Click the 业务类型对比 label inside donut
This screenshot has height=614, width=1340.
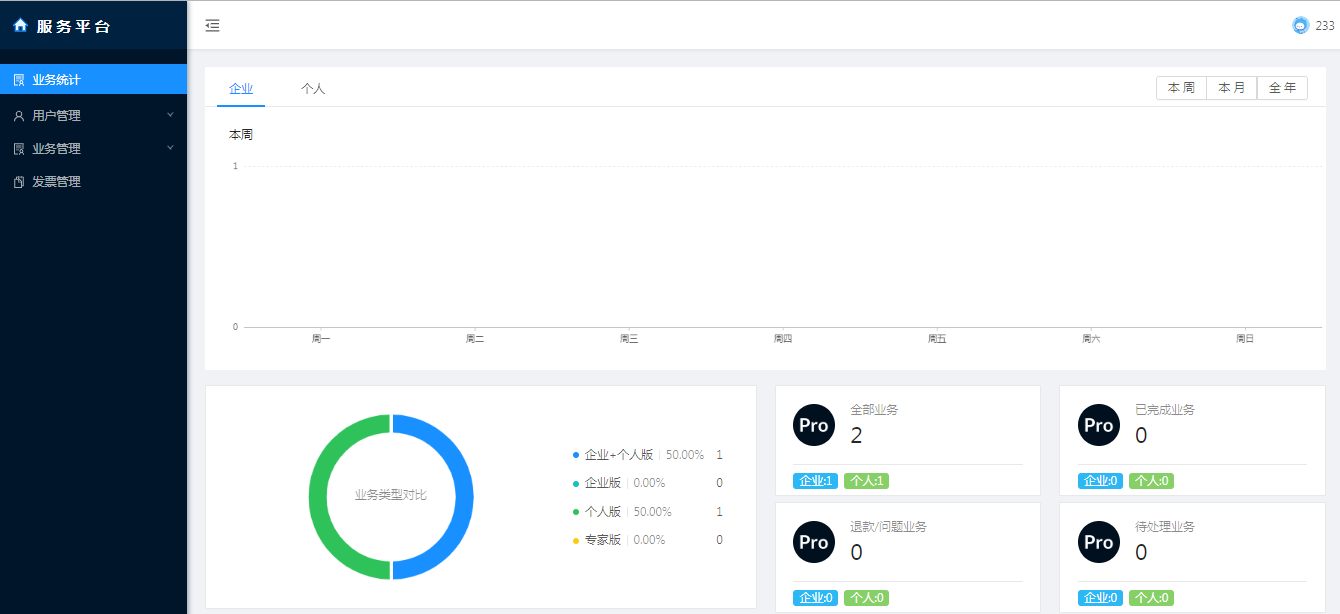[x=391, y=495]
